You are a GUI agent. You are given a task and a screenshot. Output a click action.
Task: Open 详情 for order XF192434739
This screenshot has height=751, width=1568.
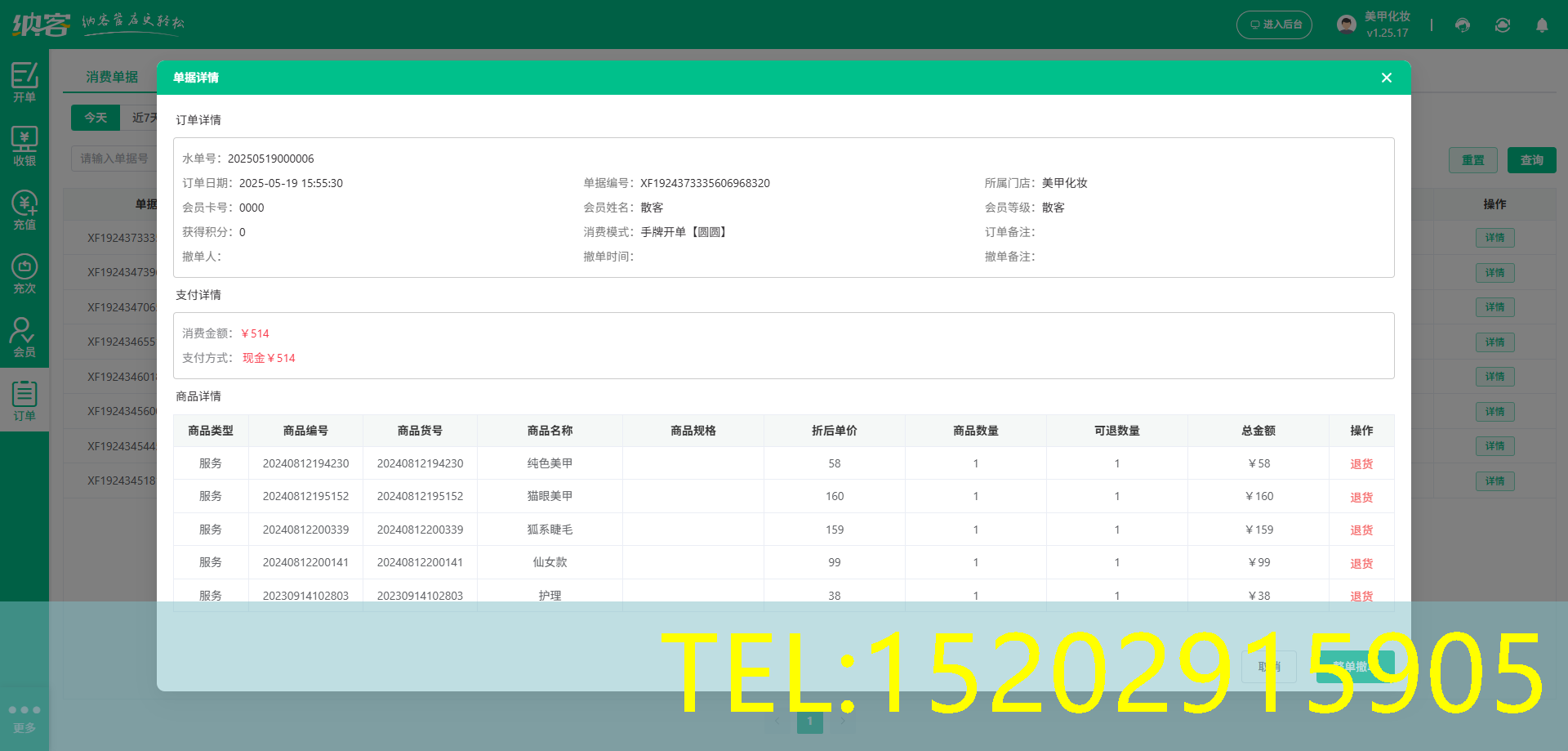(1494, 272)
